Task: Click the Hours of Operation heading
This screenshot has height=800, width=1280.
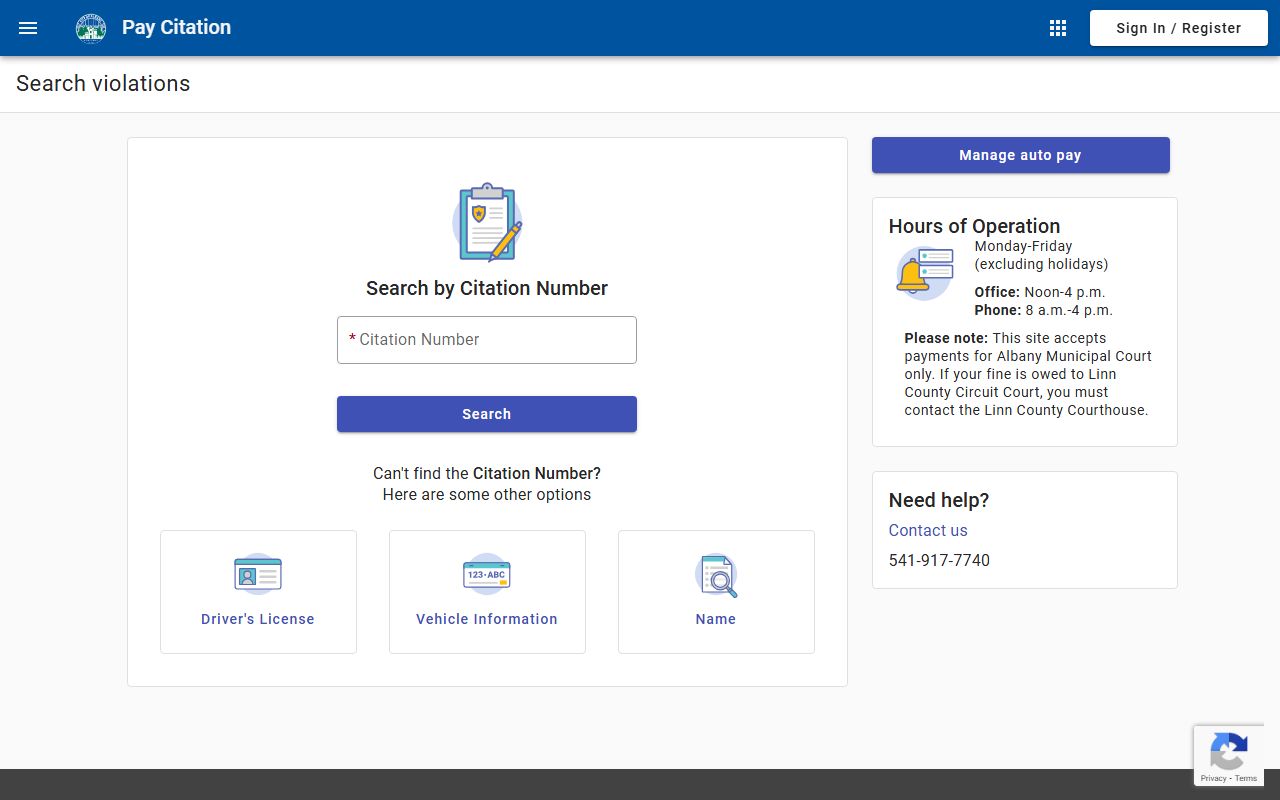Action: click(974, 226)
